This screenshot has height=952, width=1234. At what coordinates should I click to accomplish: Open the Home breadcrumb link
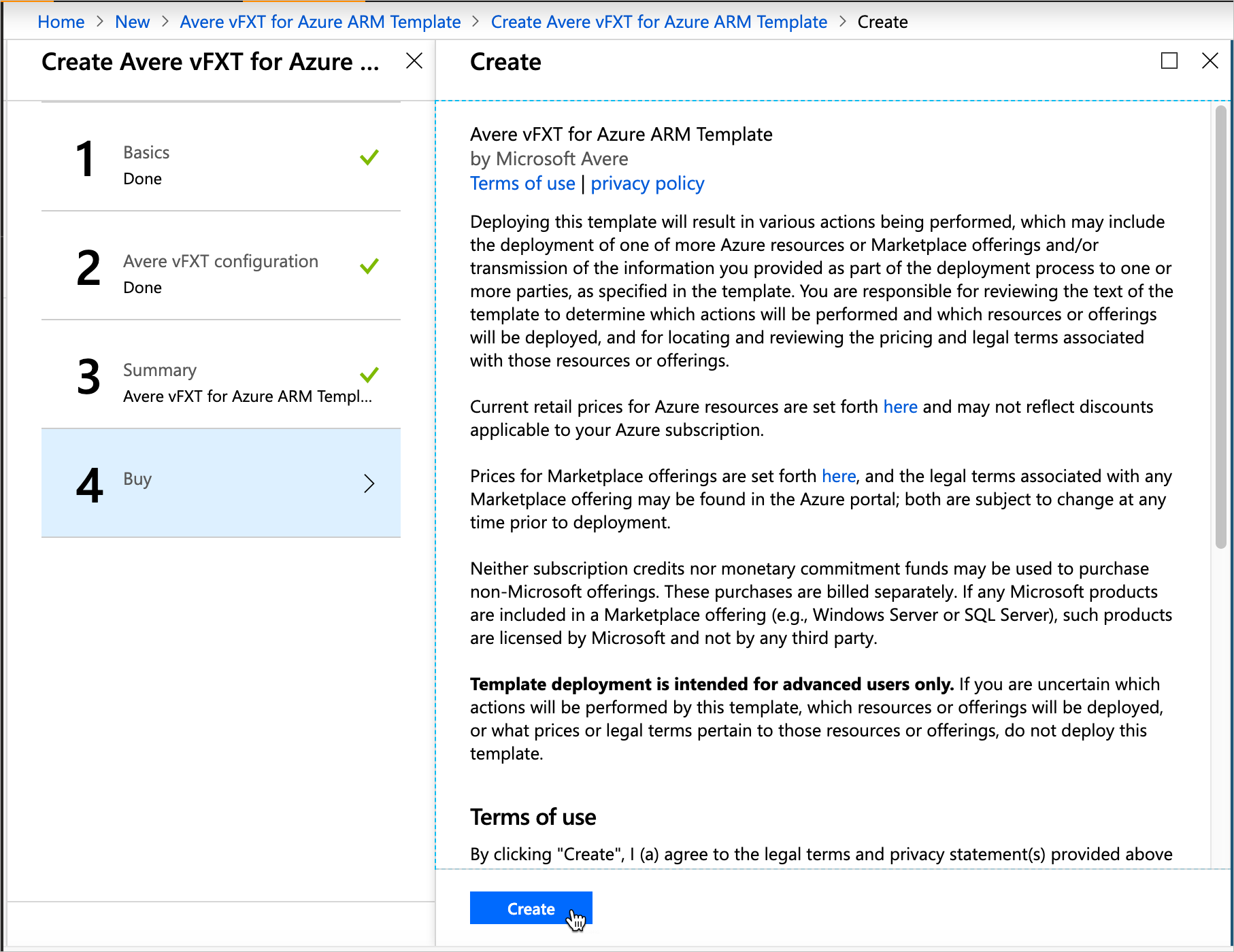coord(61,21)
